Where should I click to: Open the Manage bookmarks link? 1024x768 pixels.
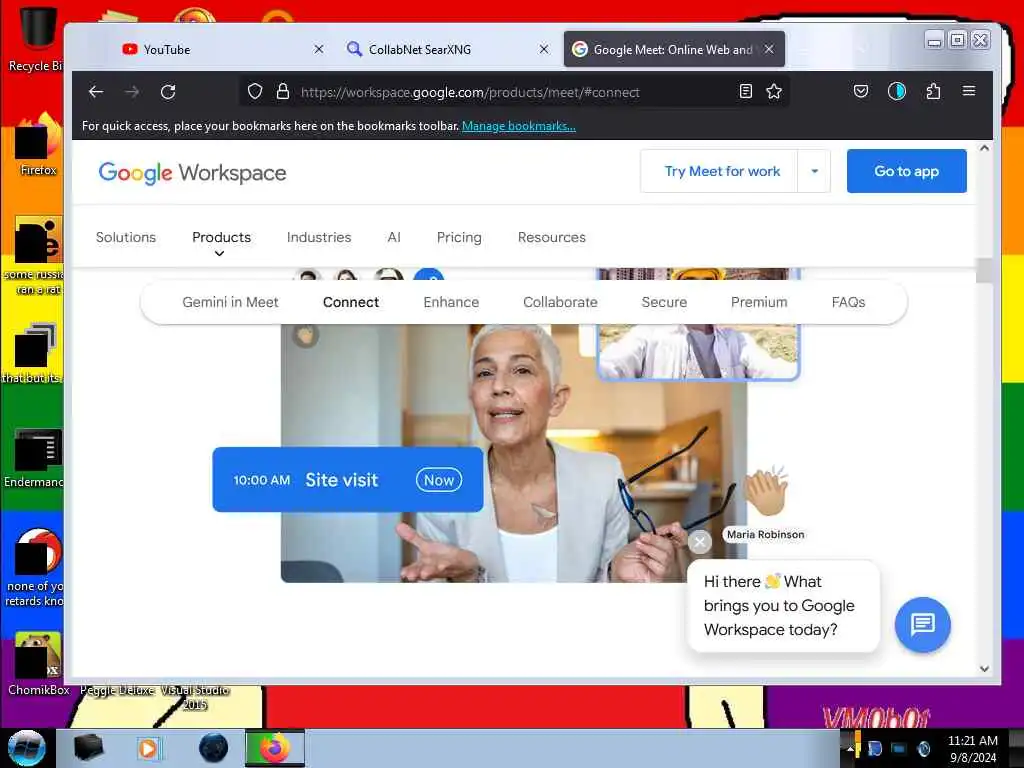pos(519,126)
